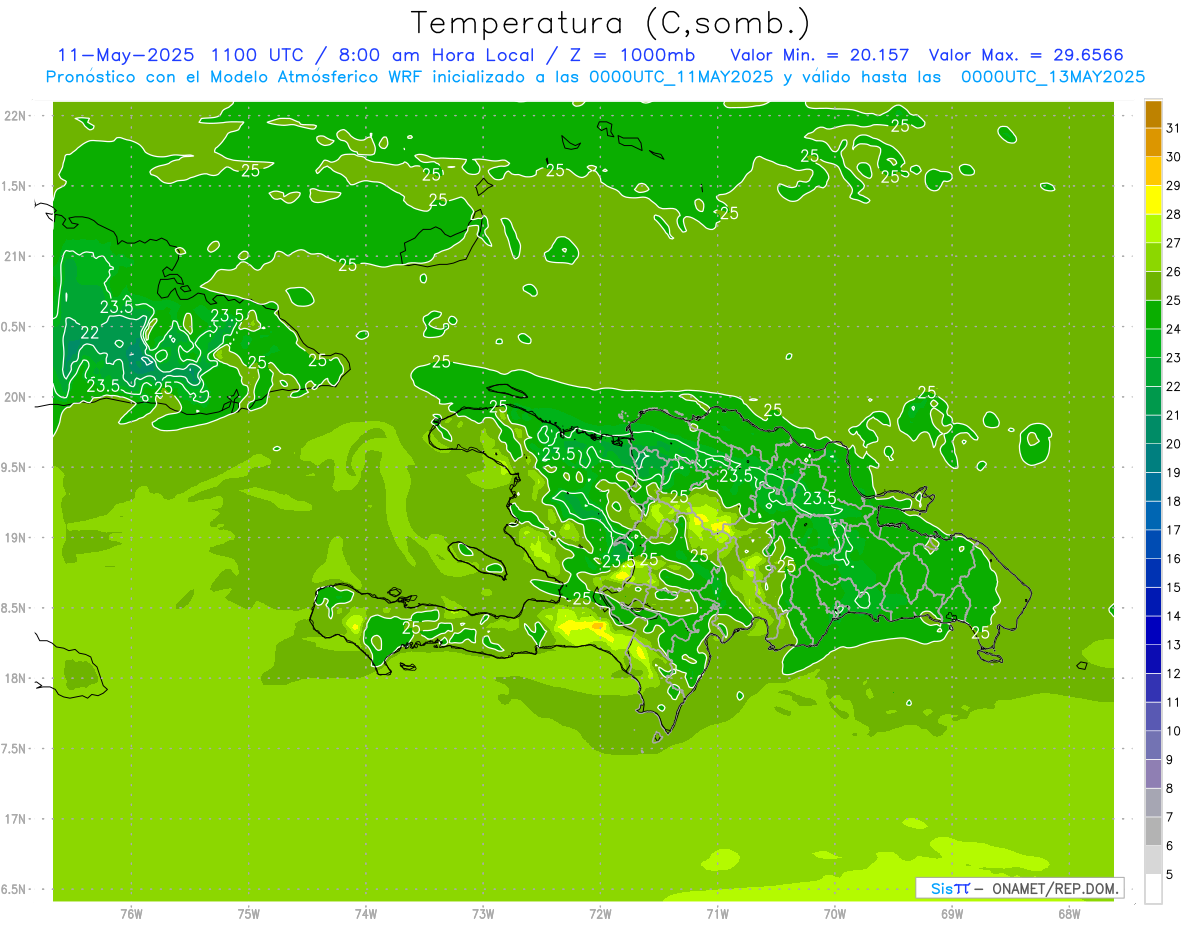Click the '19N' latitude axis label
The width and height of the screenshot is (1200, 927).
(16, 538)
